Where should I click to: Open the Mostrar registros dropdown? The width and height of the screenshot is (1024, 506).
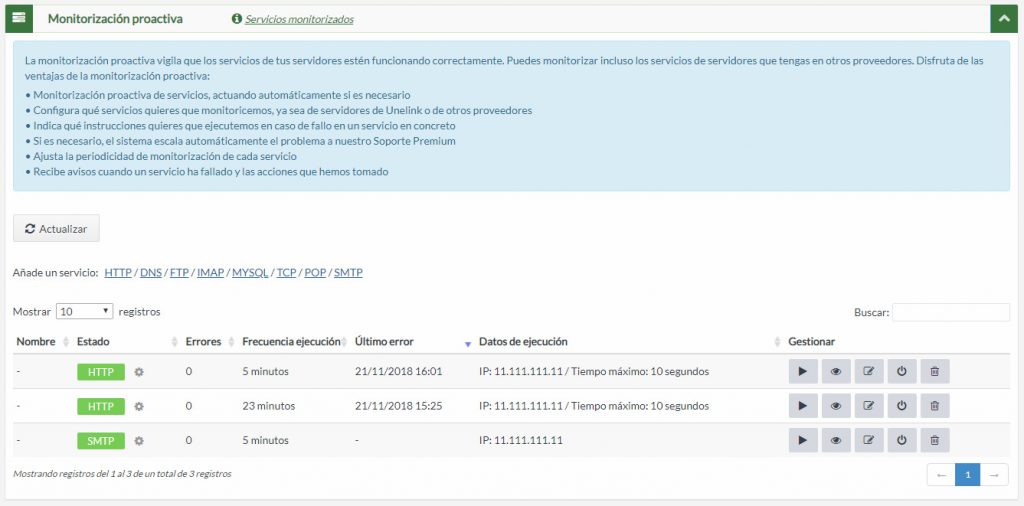pyautogui.click(x=85, y=311)
